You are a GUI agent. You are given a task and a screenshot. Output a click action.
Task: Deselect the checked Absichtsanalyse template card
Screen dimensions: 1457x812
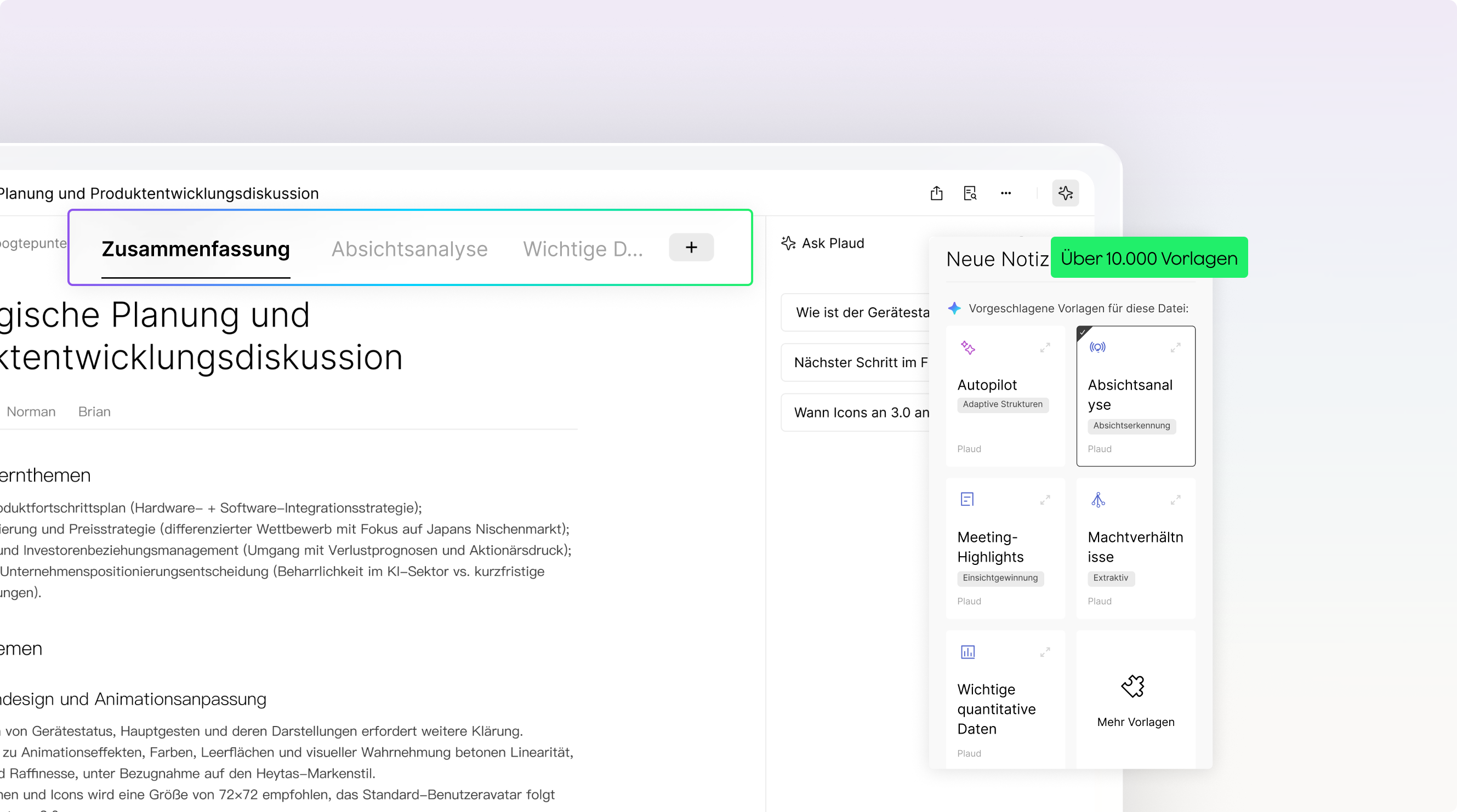click(1135, 396)
